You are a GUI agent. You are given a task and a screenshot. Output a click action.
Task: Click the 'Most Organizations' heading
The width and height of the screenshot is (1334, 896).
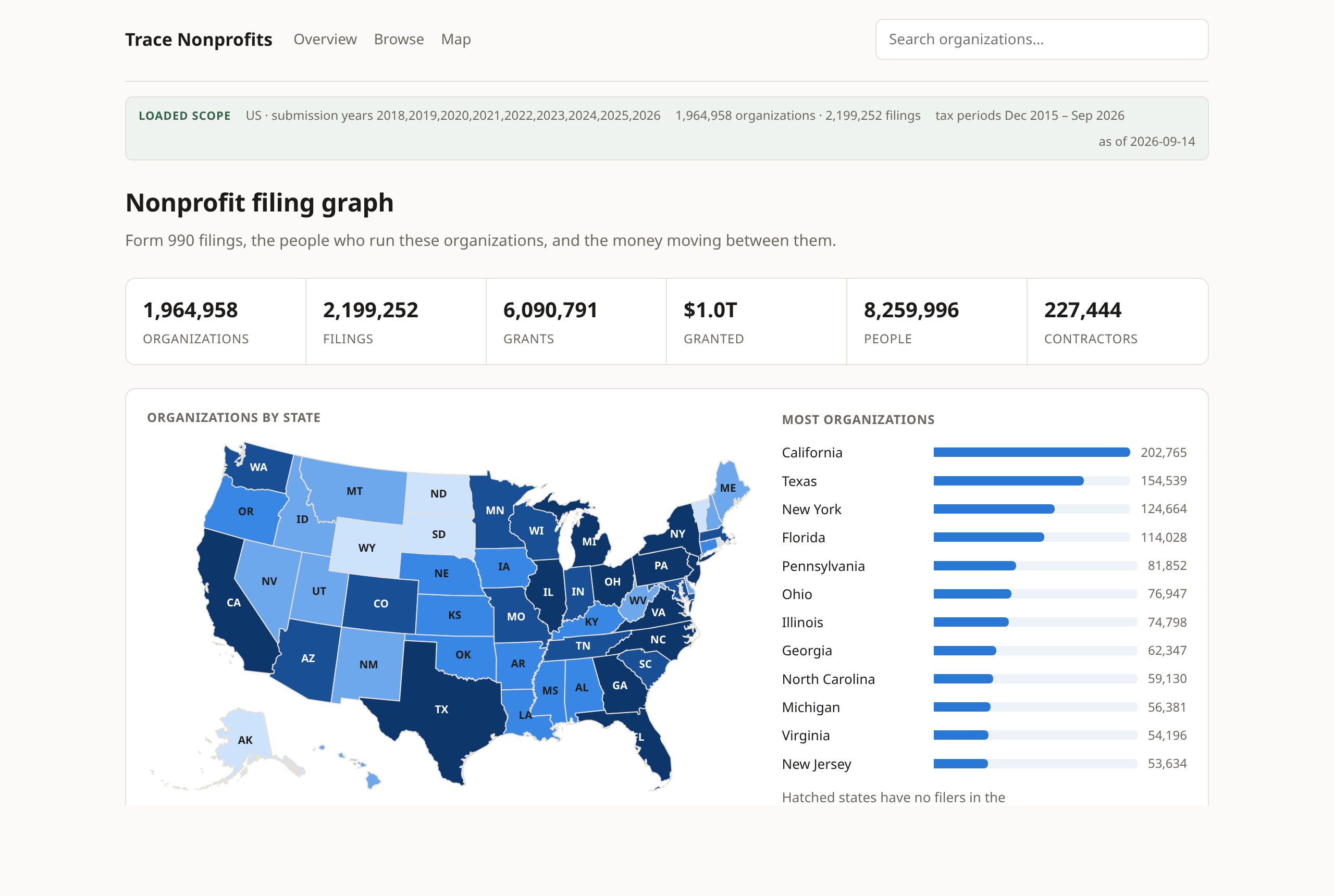point(858,419)
